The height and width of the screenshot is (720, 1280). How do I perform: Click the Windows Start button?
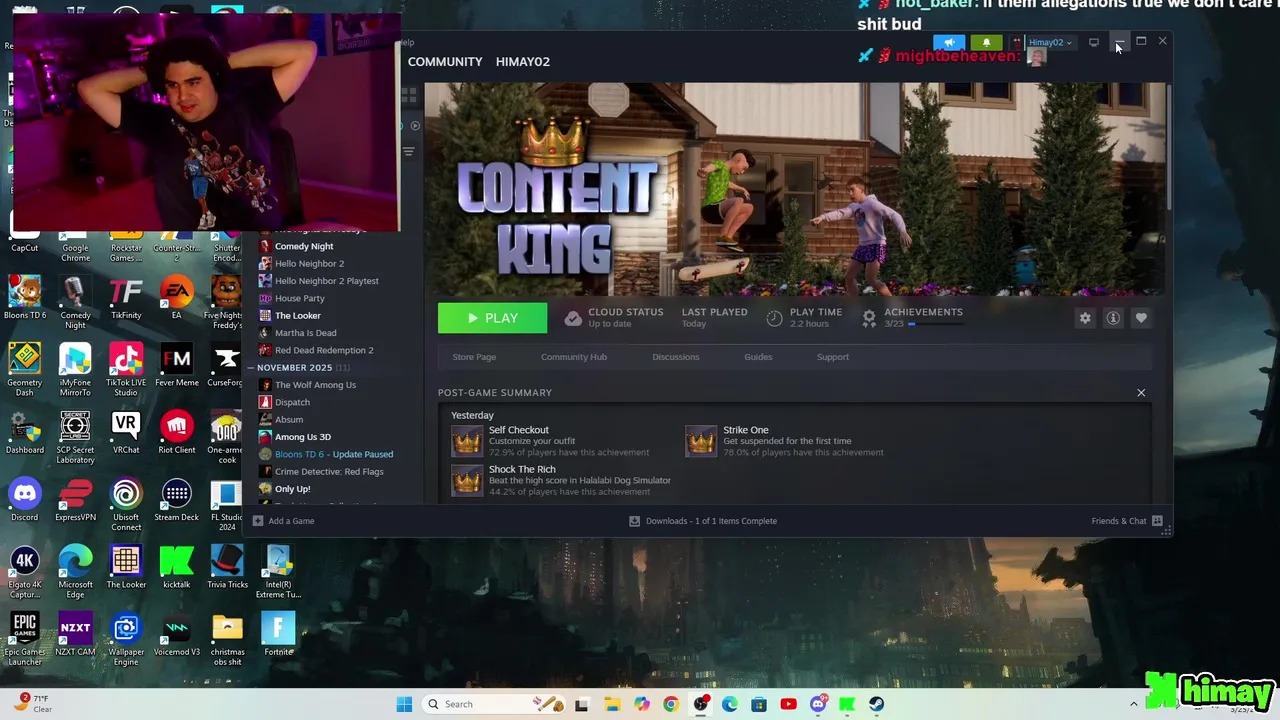click(x=404, y=704)
